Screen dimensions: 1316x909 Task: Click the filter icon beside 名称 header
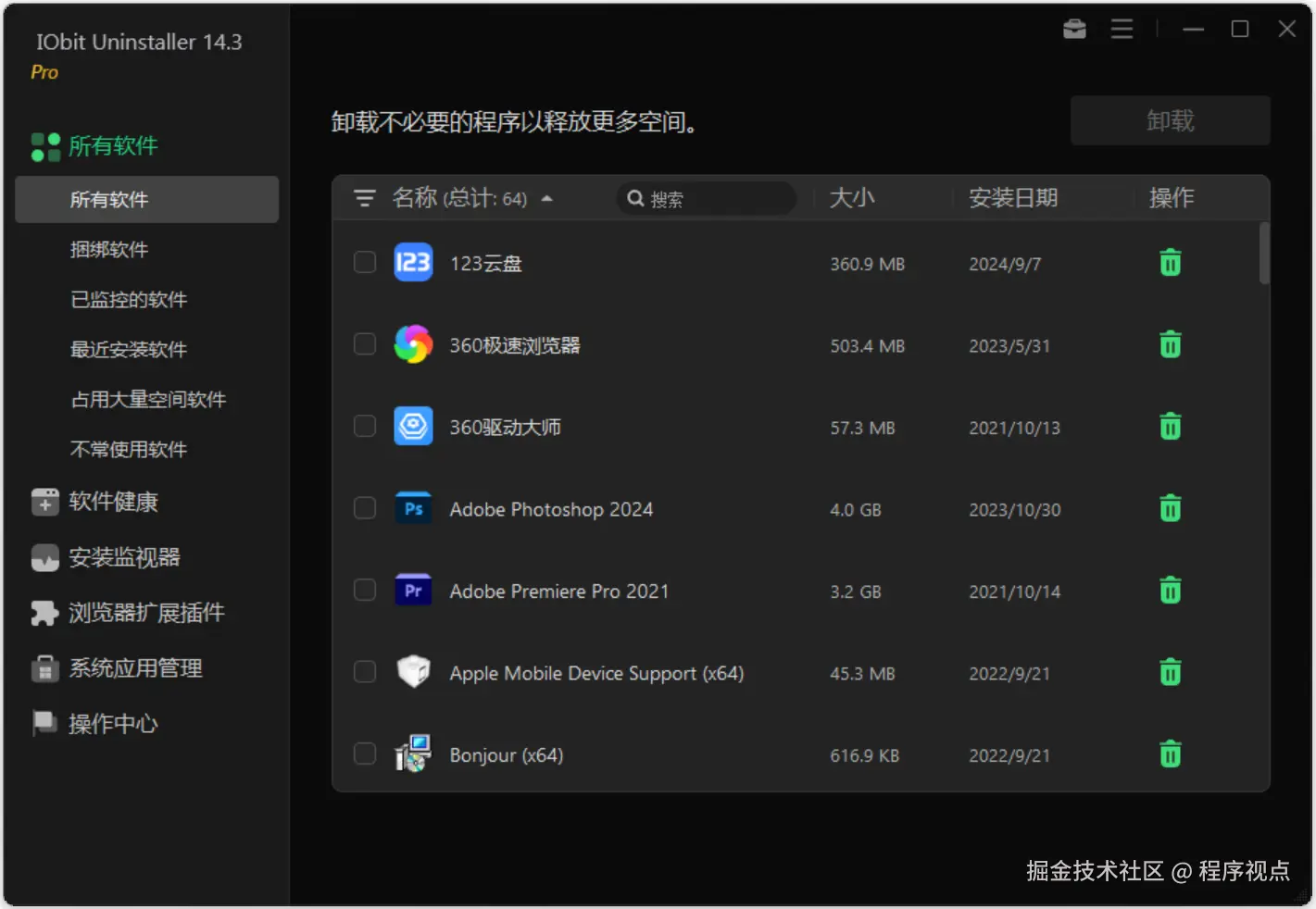365,198
